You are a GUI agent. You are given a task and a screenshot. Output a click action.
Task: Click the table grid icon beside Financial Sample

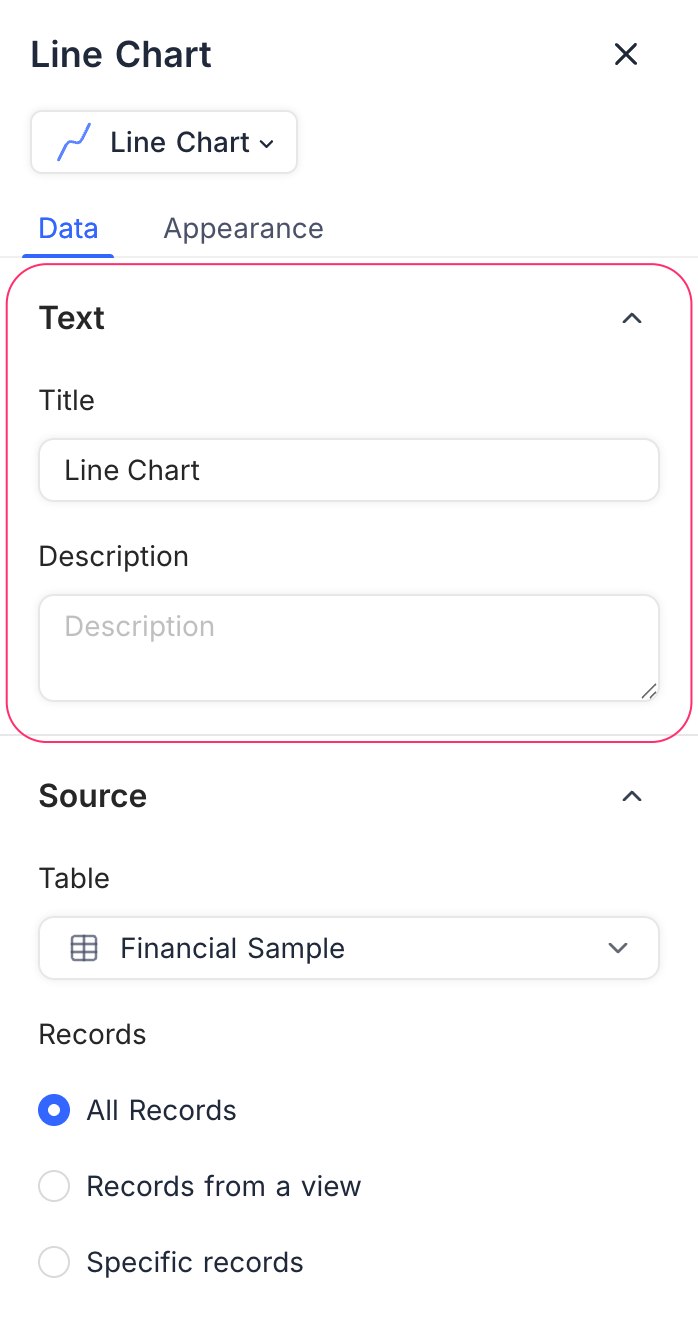click(84, 948)
